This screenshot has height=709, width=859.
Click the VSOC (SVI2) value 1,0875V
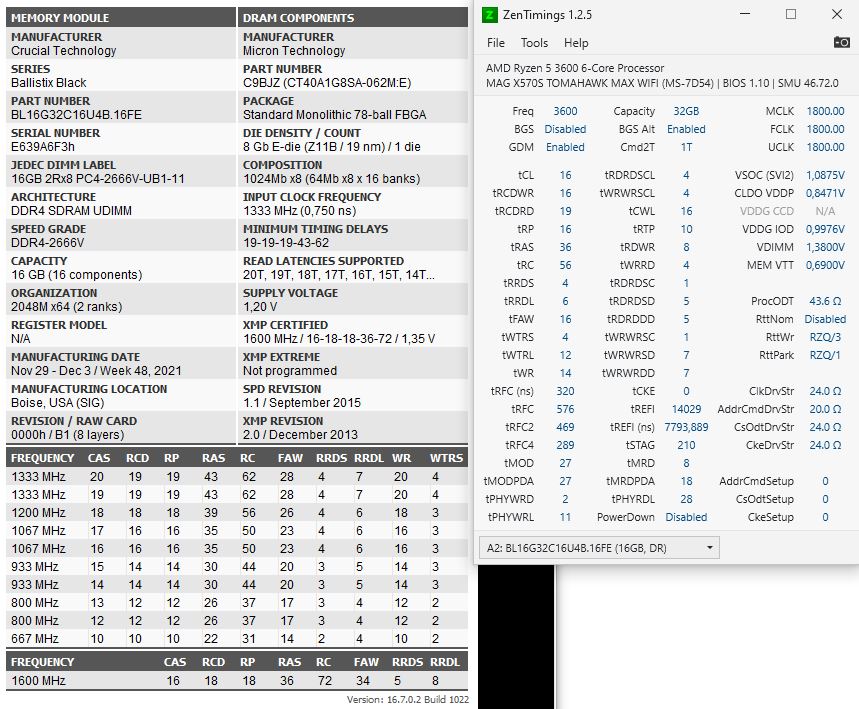(x=825, y=175)
